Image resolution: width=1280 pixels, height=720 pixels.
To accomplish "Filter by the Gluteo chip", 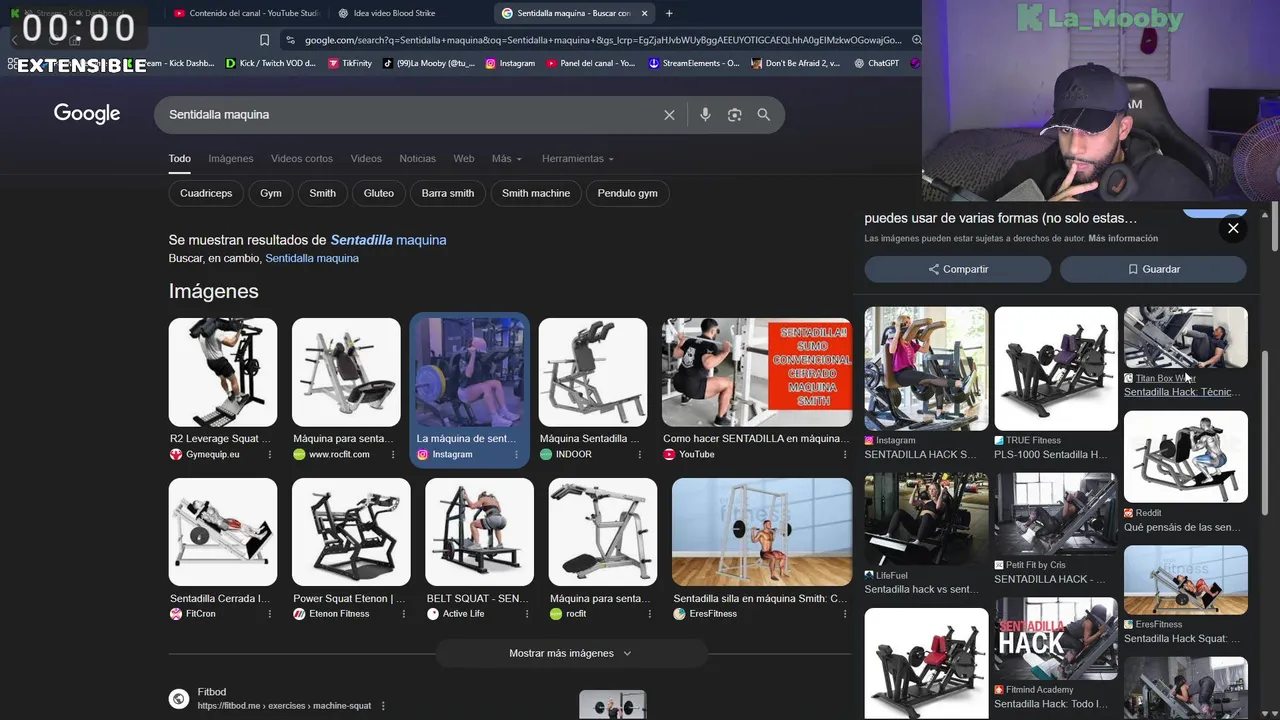I will pos(379,193).
